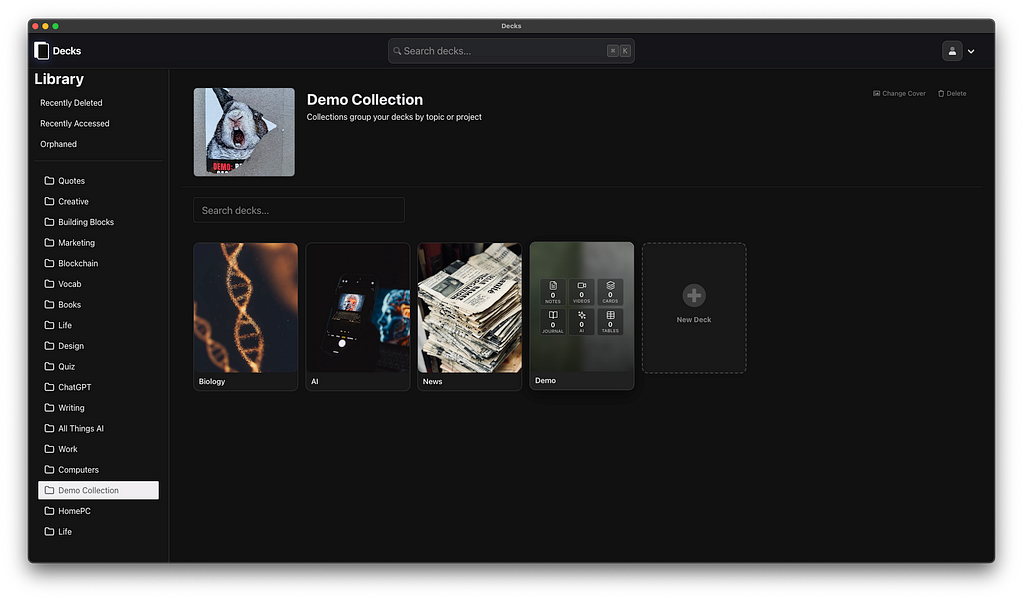The image size is (1023, 600).
Task: Open the News deck thumbnail
Action: point(470,308)
